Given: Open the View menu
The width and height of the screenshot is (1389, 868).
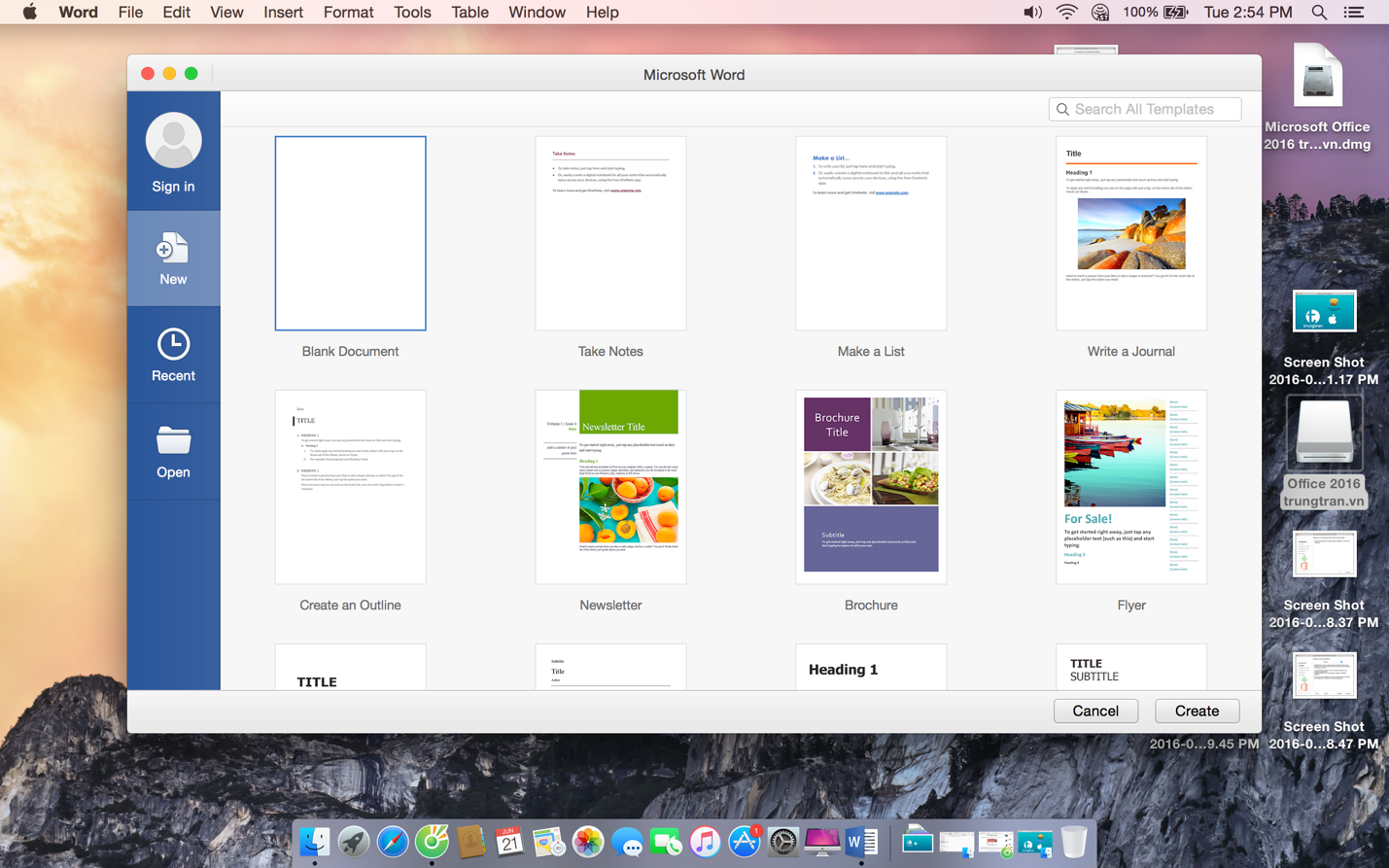Looking at the screenshot, I should pyautogui.click(x=226, y=12).
